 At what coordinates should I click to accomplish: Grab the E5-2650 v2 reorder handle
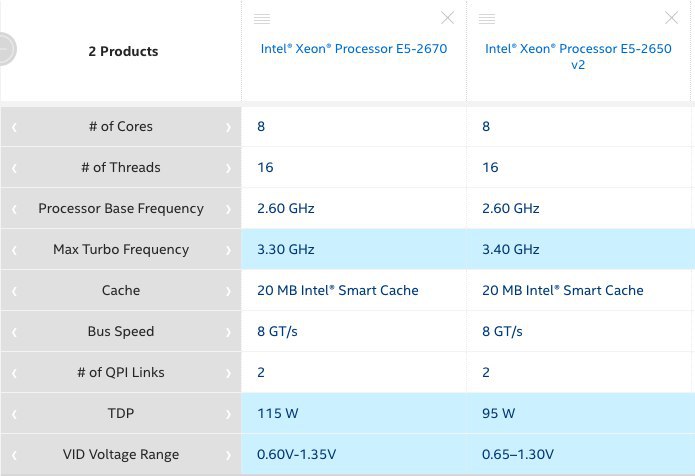point(487,19)
